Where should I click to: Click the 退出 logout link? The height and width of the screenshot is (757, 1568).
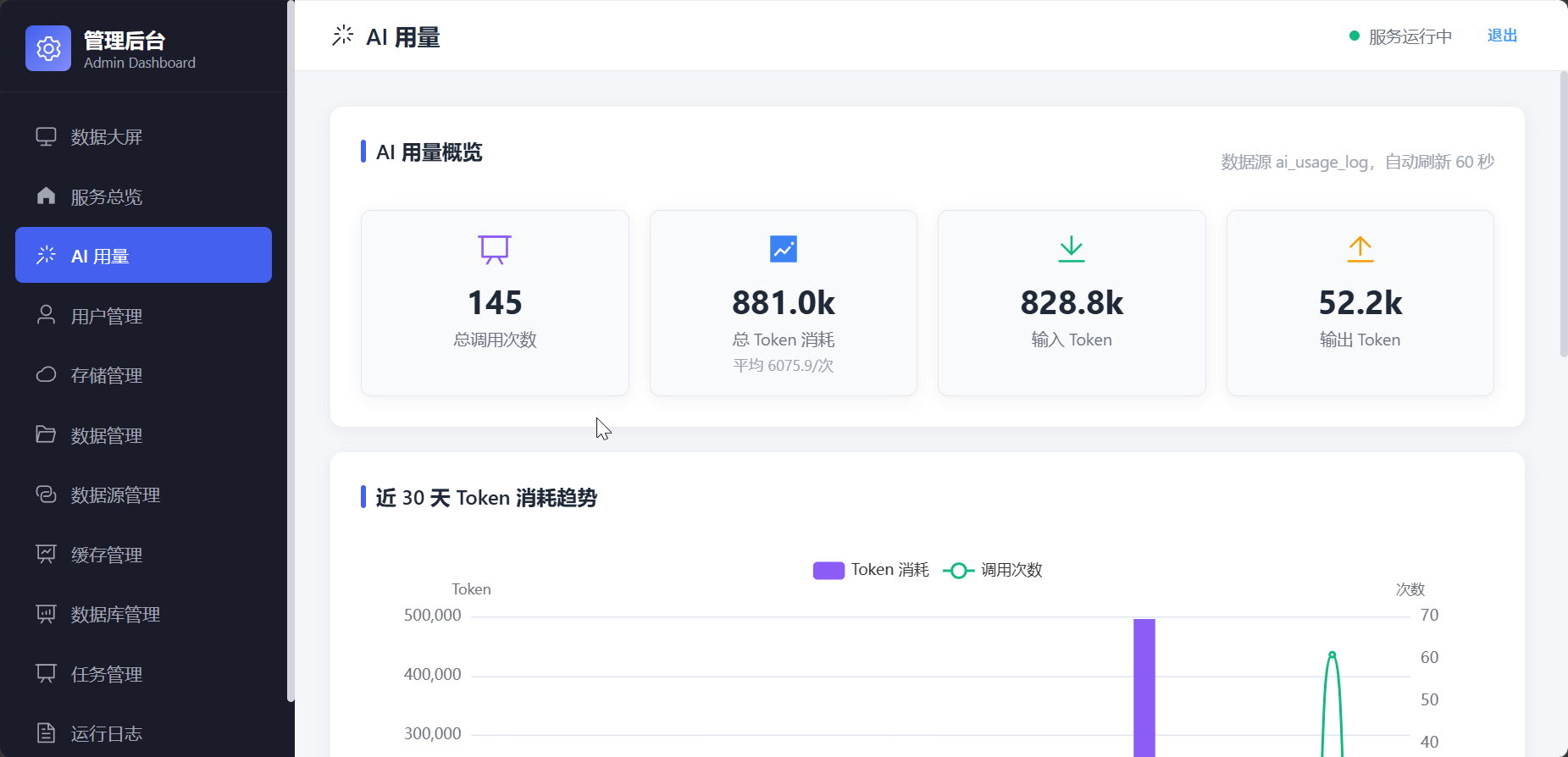coord(1502,36)
